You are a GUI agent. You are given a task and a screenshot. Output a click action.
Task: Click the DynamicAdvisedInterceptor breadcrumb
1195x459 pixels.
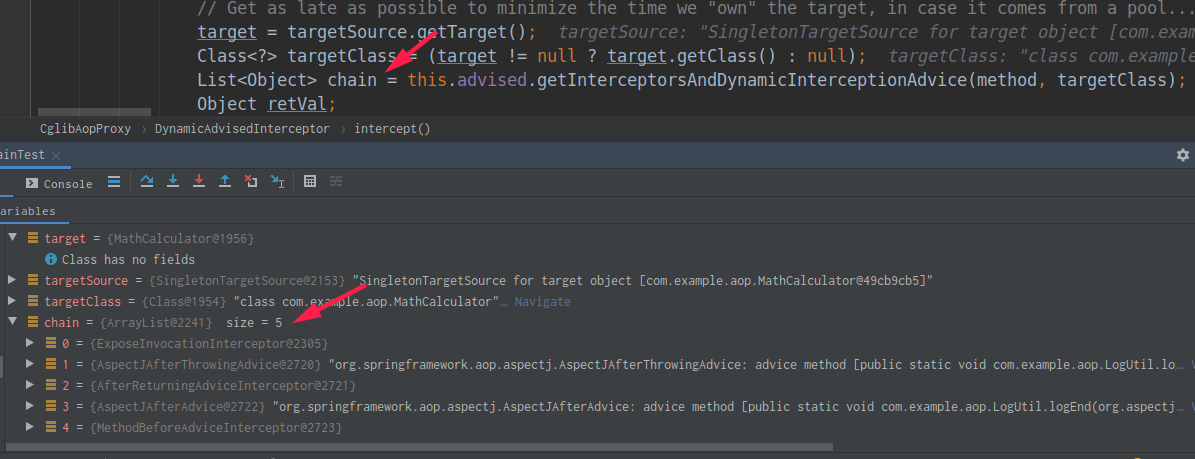[241, 129]
